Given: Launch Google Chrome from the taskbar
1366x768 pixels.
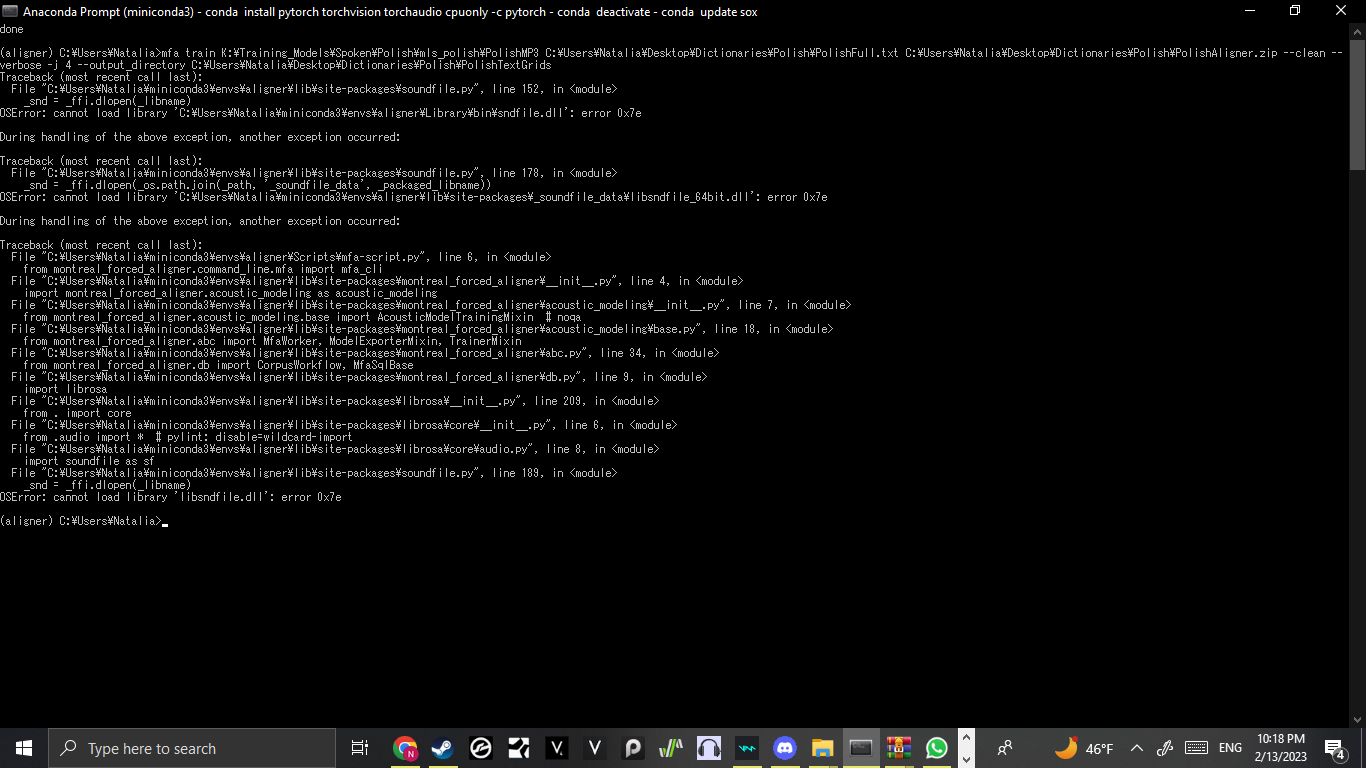Looking at the screenshot, I should tap(405, 747).
